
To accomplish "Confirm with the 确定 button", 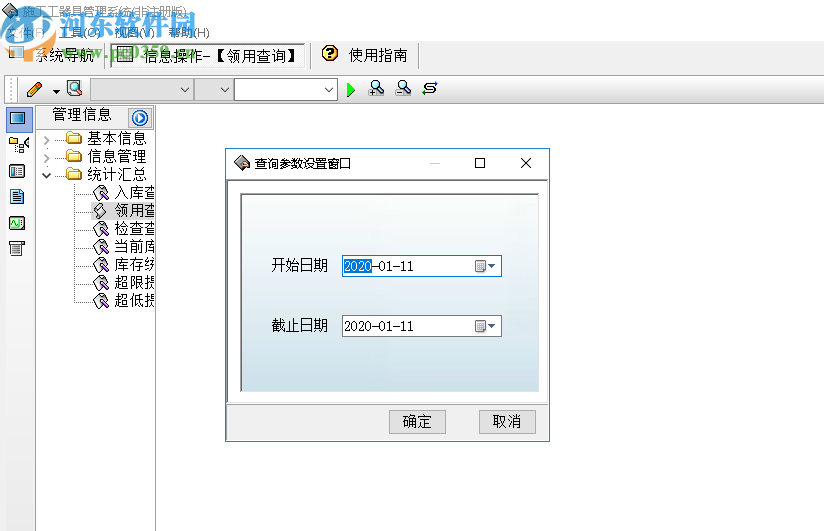I will click(417, 422).
